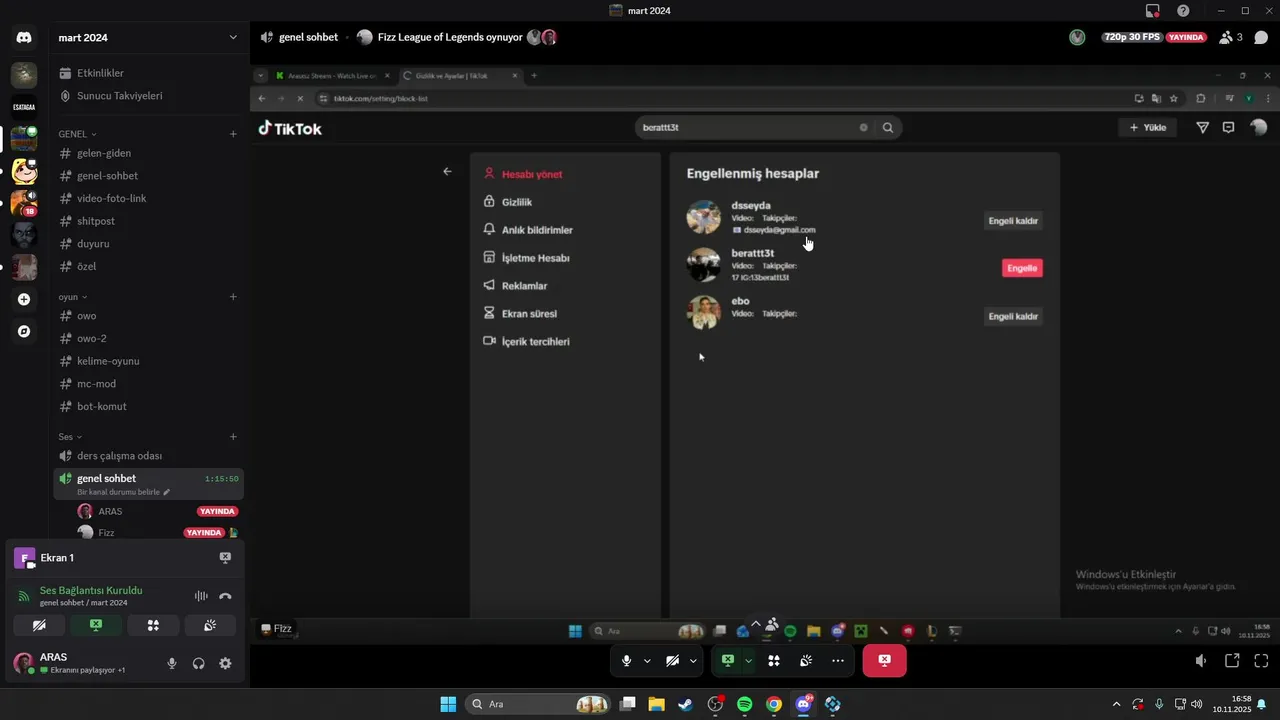
Task: Toggle green screen share button in the control bar
Action: (728, 661)
